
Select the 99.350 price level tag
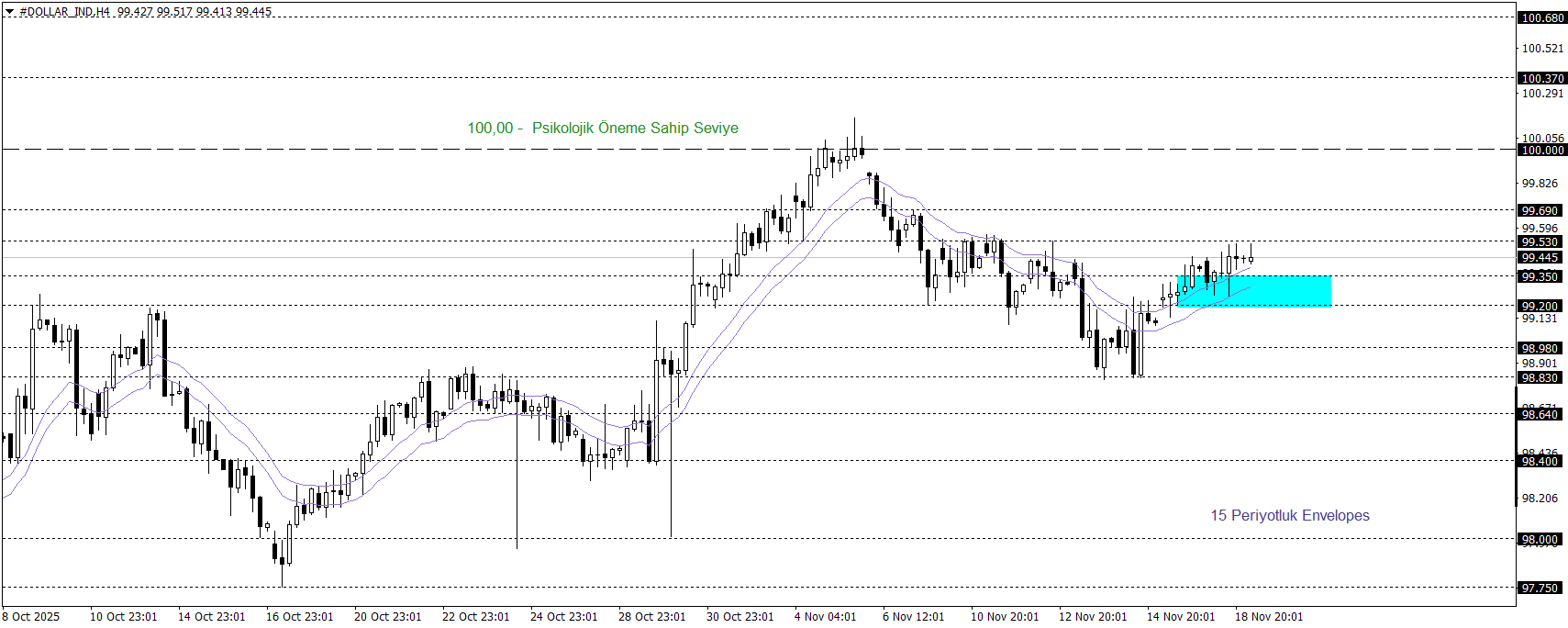click(x=1540, y=277)
